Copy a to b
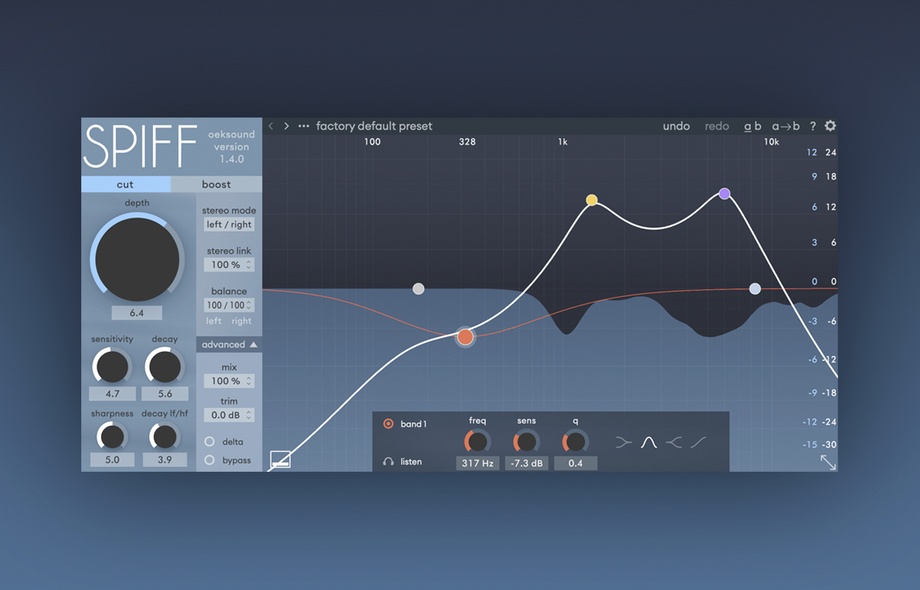This screenshot has width=920, height=590. [786, 126]
